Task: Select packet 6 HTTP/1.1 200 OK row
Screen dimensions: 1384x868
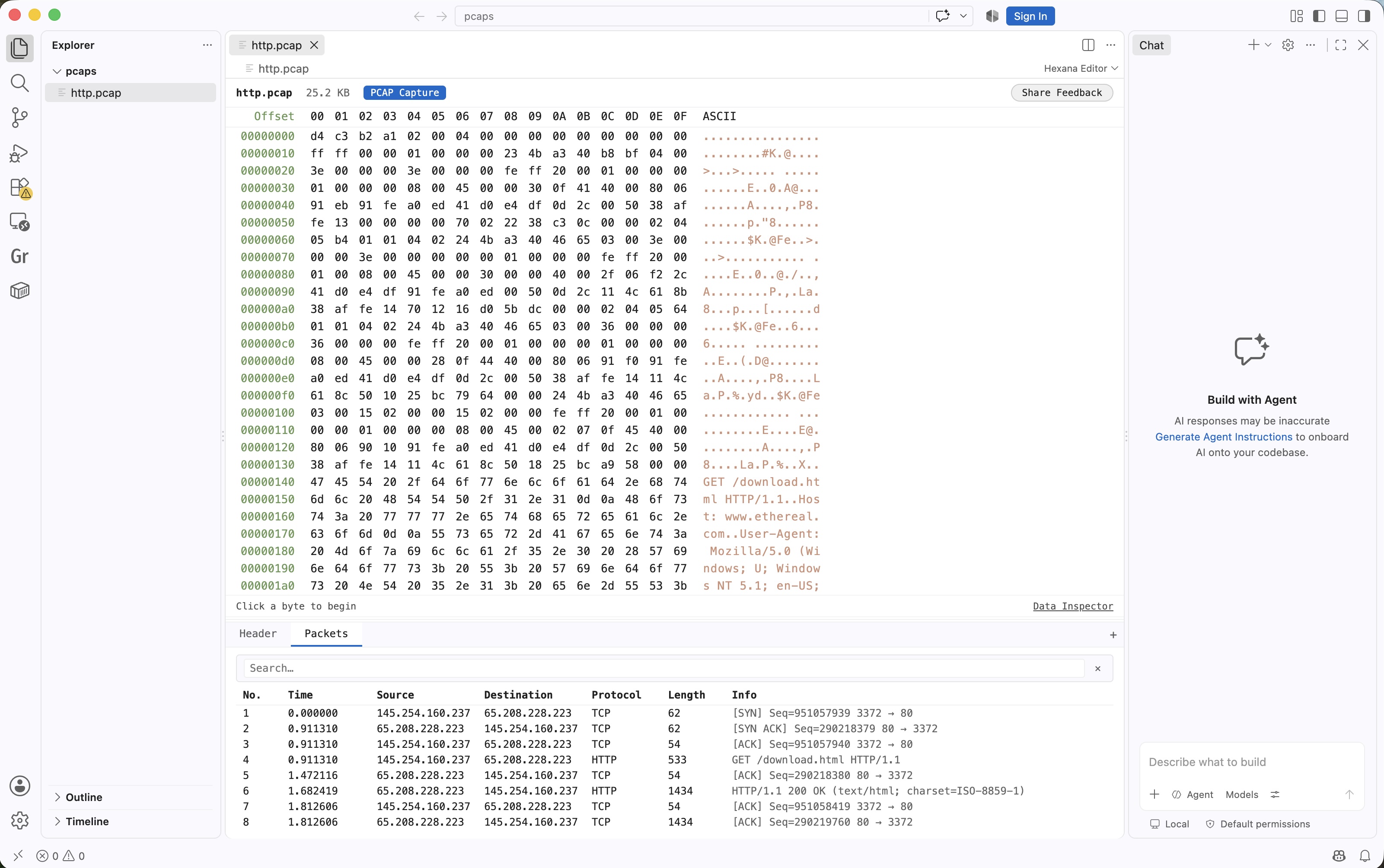Action: pyautogui.click(x=674, y=791)
